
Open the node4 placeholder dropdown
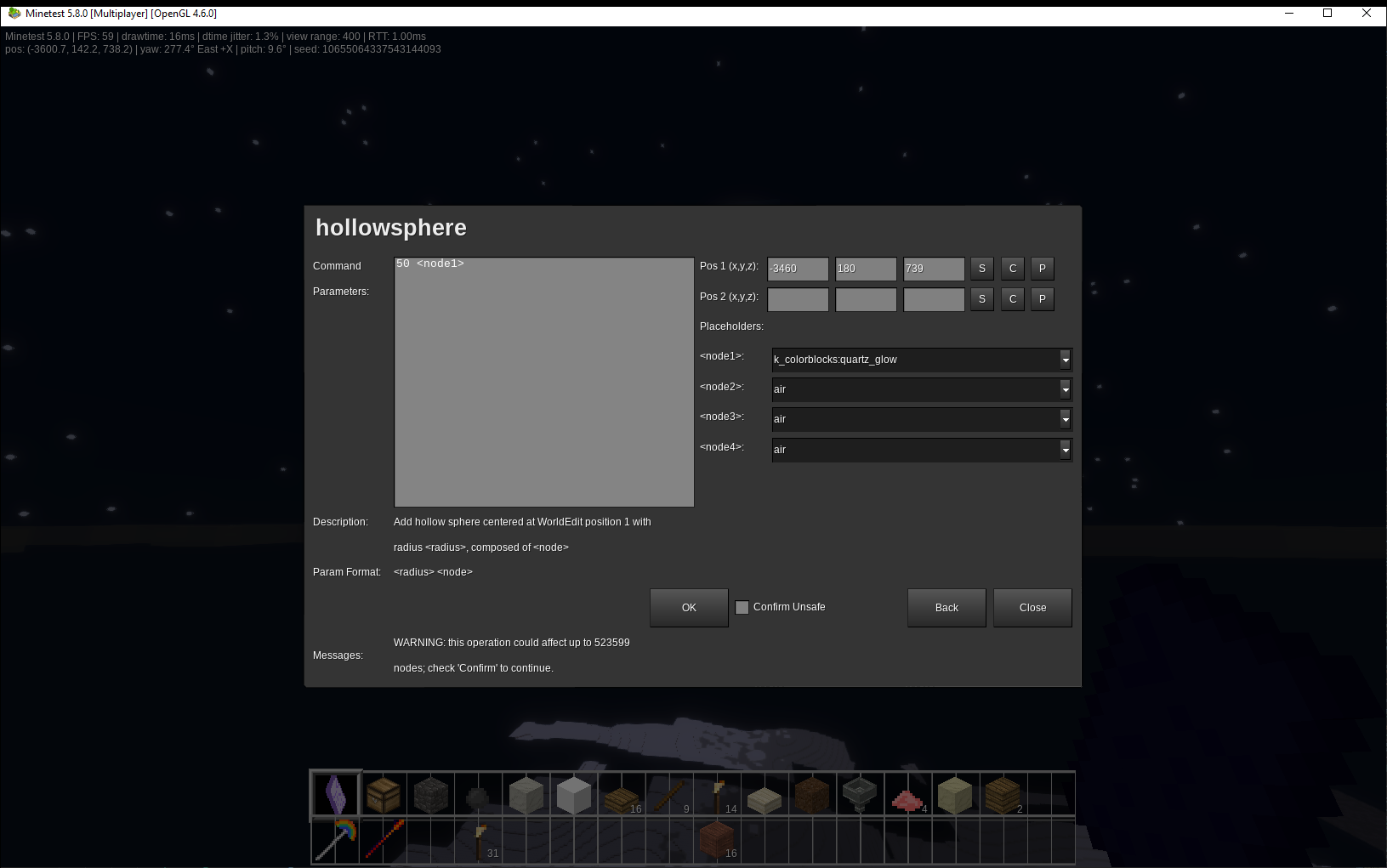pos(1065,450)
